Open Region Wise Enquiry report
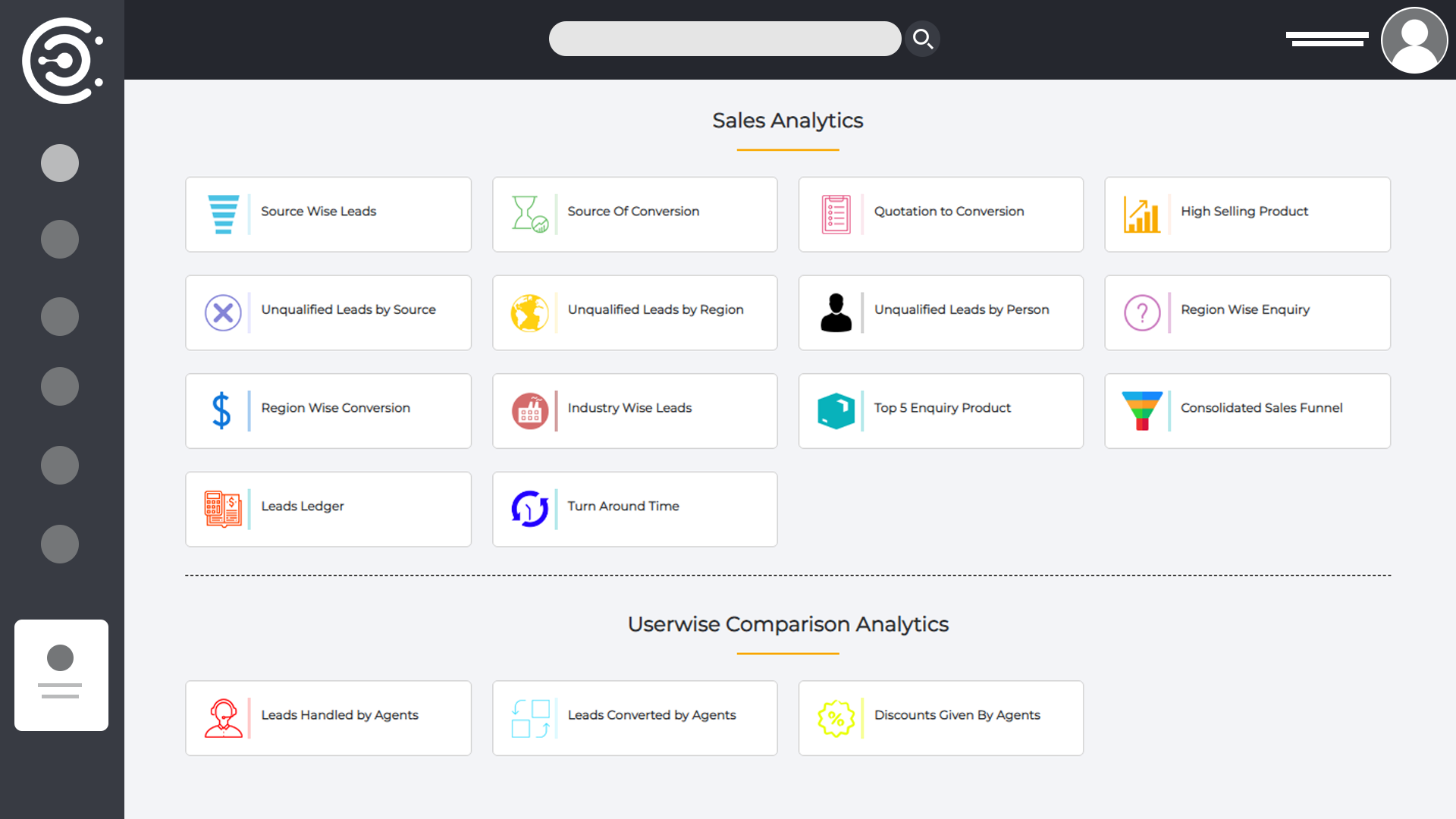1456x819 pixels. (x=1247, y=312)
